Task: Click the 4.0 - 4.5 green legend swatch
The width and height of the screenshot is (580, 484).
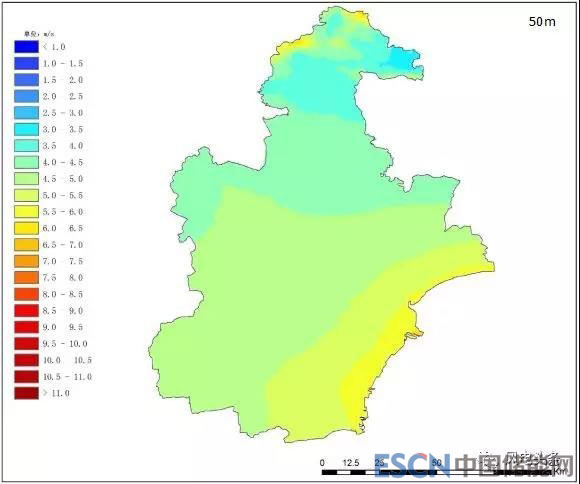Action: 26,162
